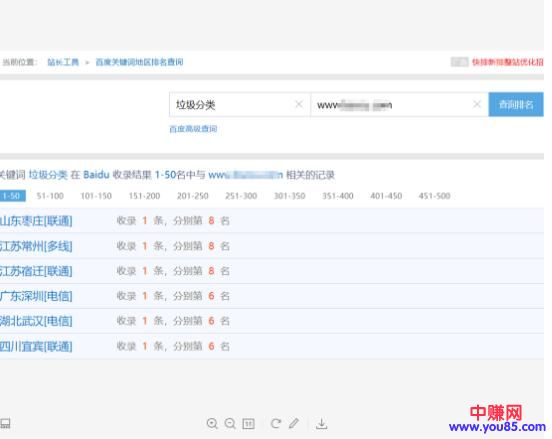Select the 401-450 ranking range tab
This screenshot has height=439, width=552.
click(386, 196)
